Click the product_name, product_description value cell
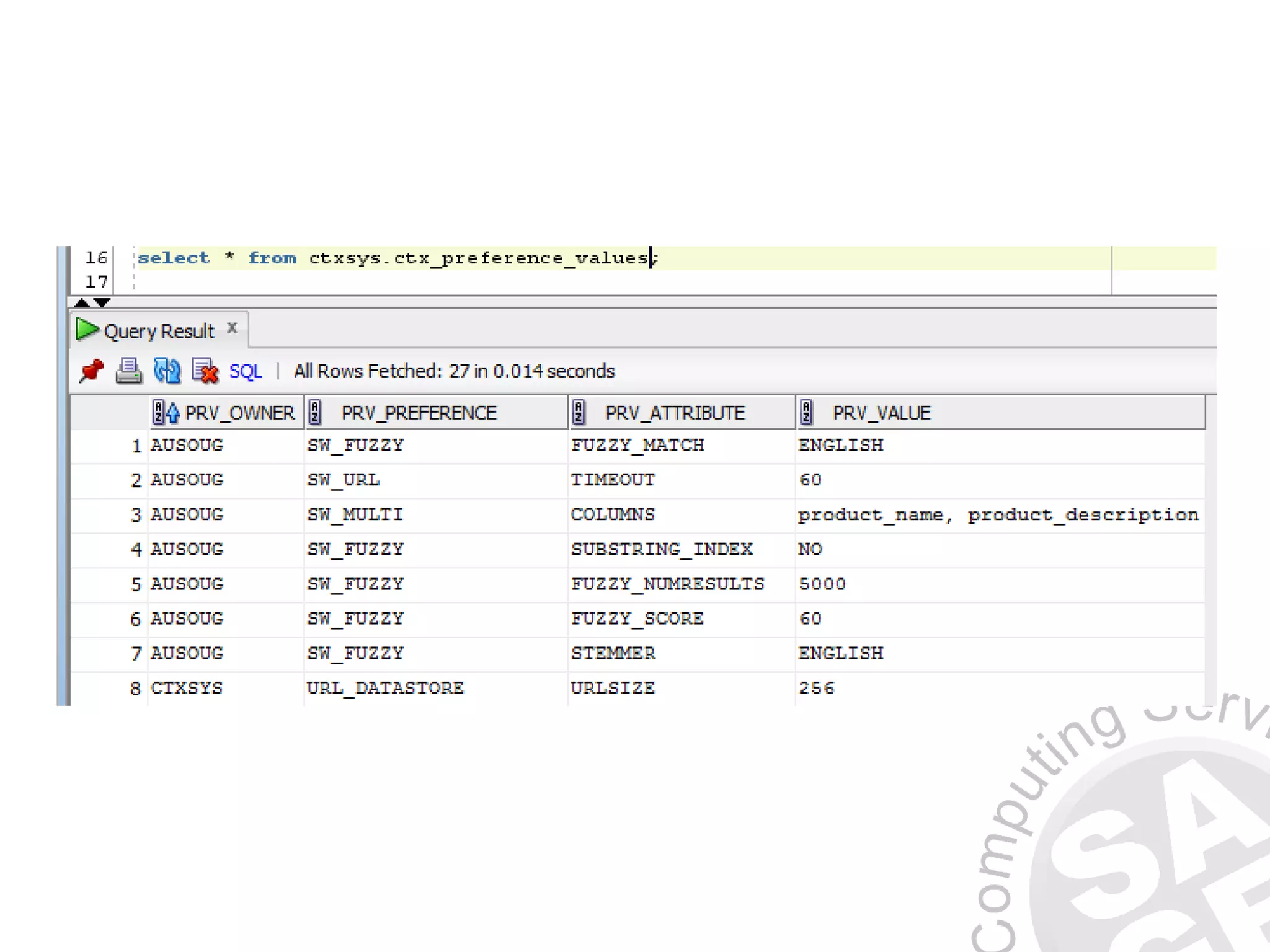1270x952 pixels. (x=997, y=515)
